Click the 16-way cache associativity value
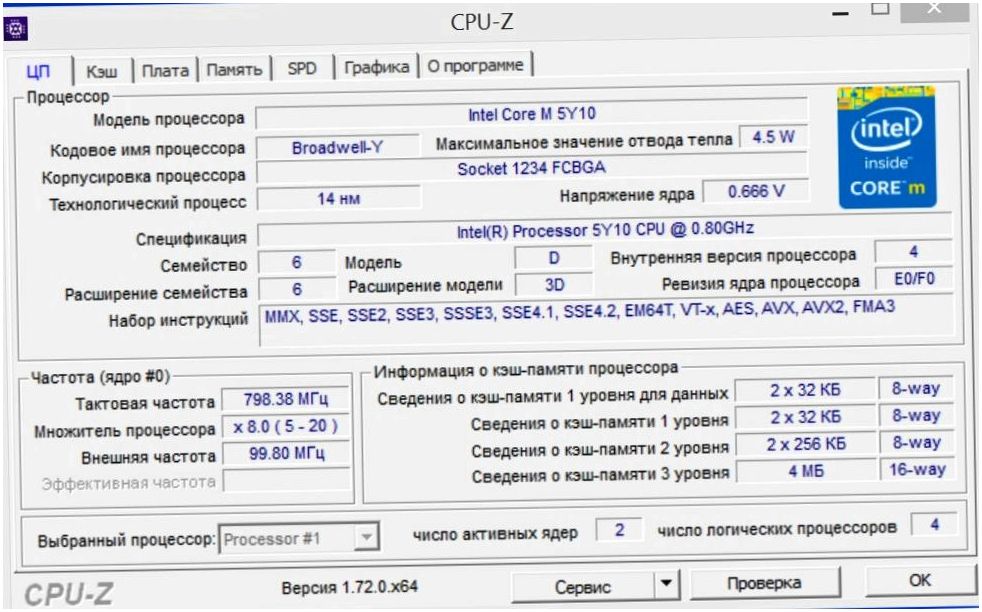This screenshot has width=982, height=612. click(x=917, y=469)
